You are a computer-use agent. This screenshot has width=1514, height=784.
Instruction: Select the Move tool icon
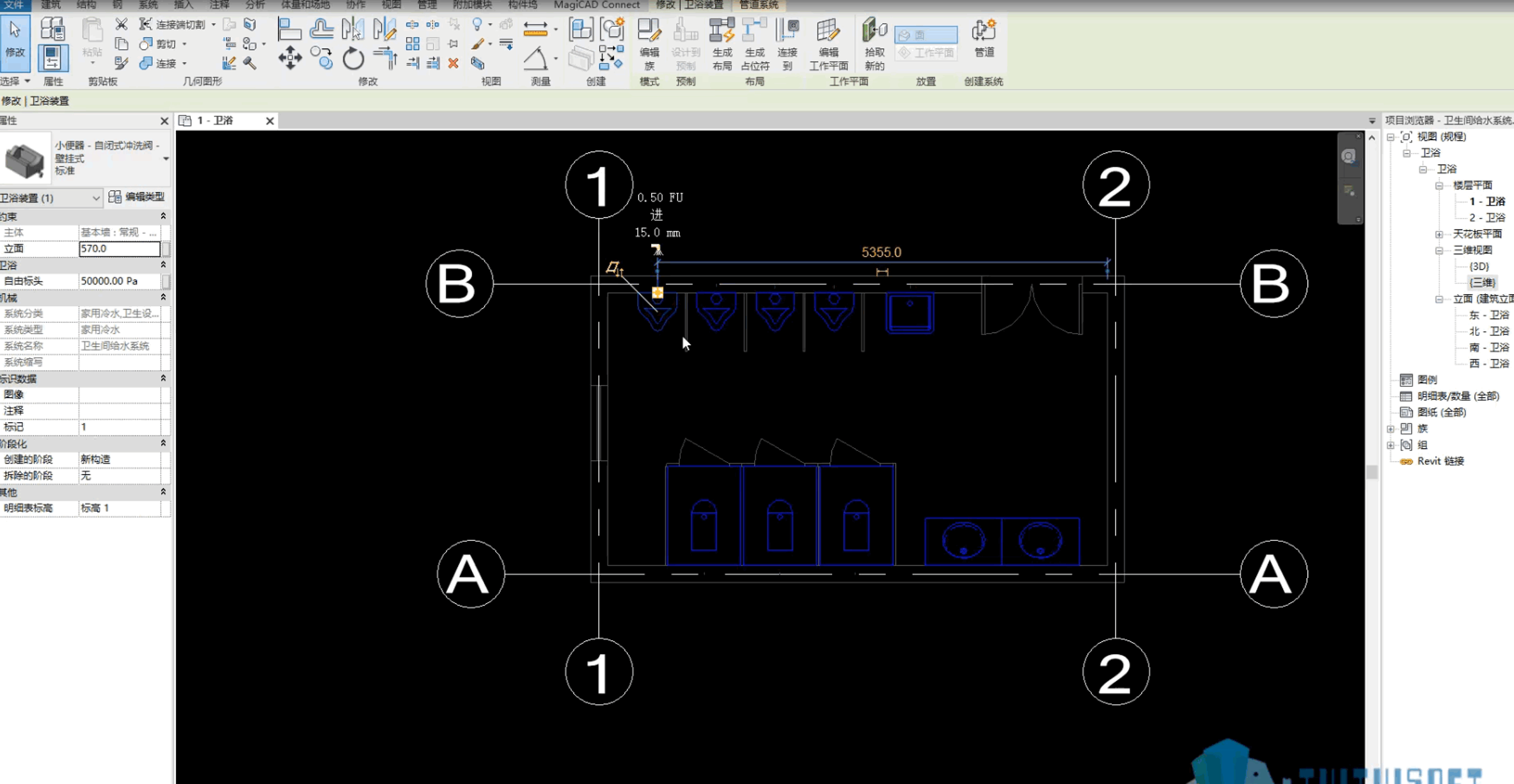[x=290, y=58]
